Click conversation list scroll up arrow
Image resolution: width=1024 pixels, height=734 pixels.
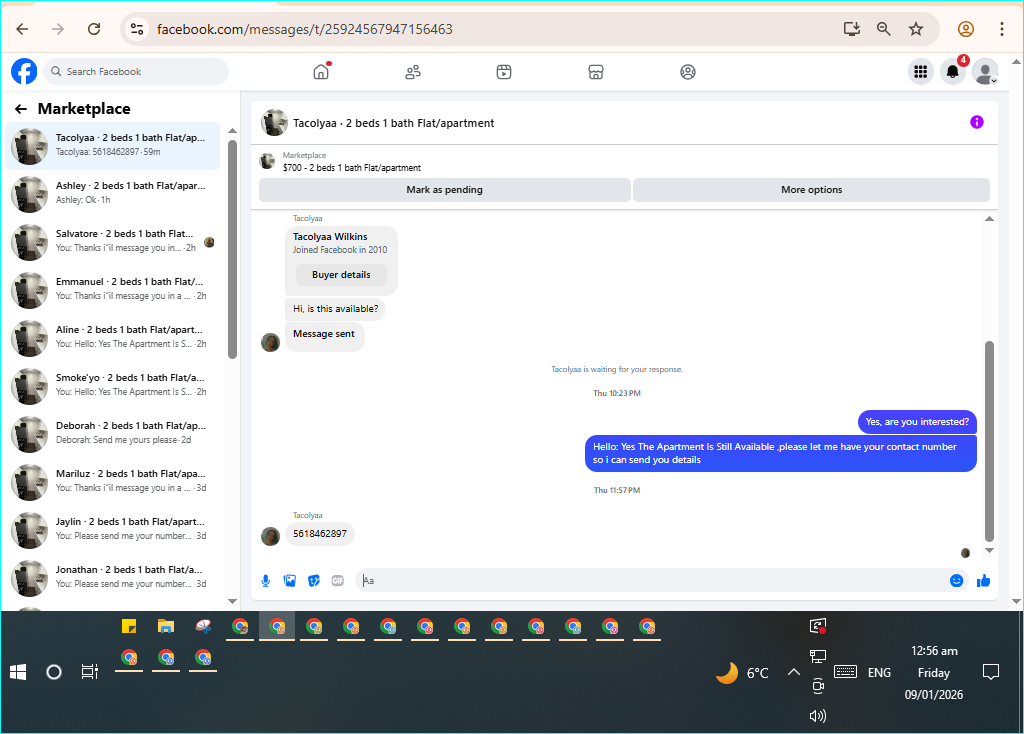tap(232, 132)
